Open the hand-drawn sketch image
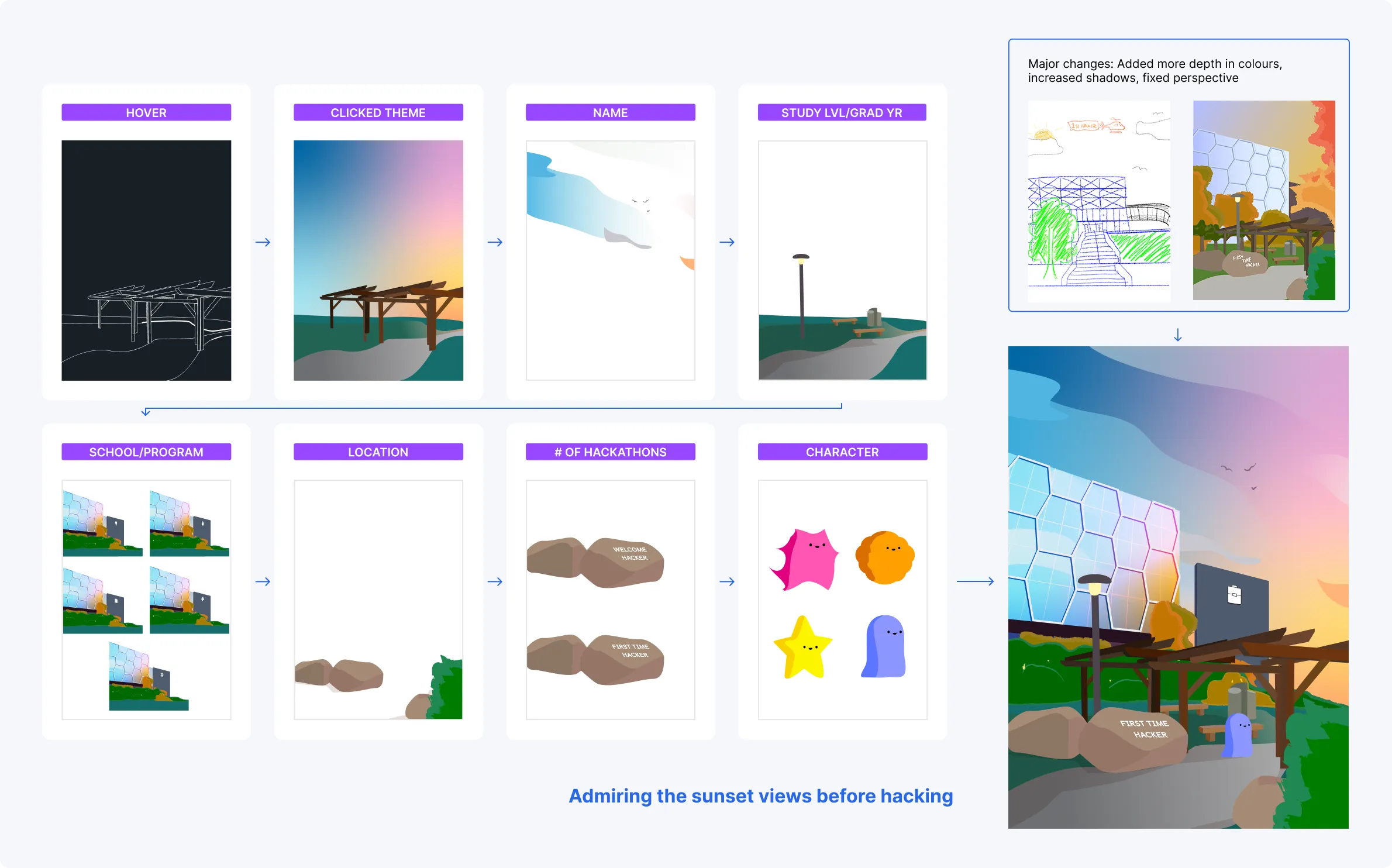Viewport: 1392px width, 868px height. click(1099, 201)
